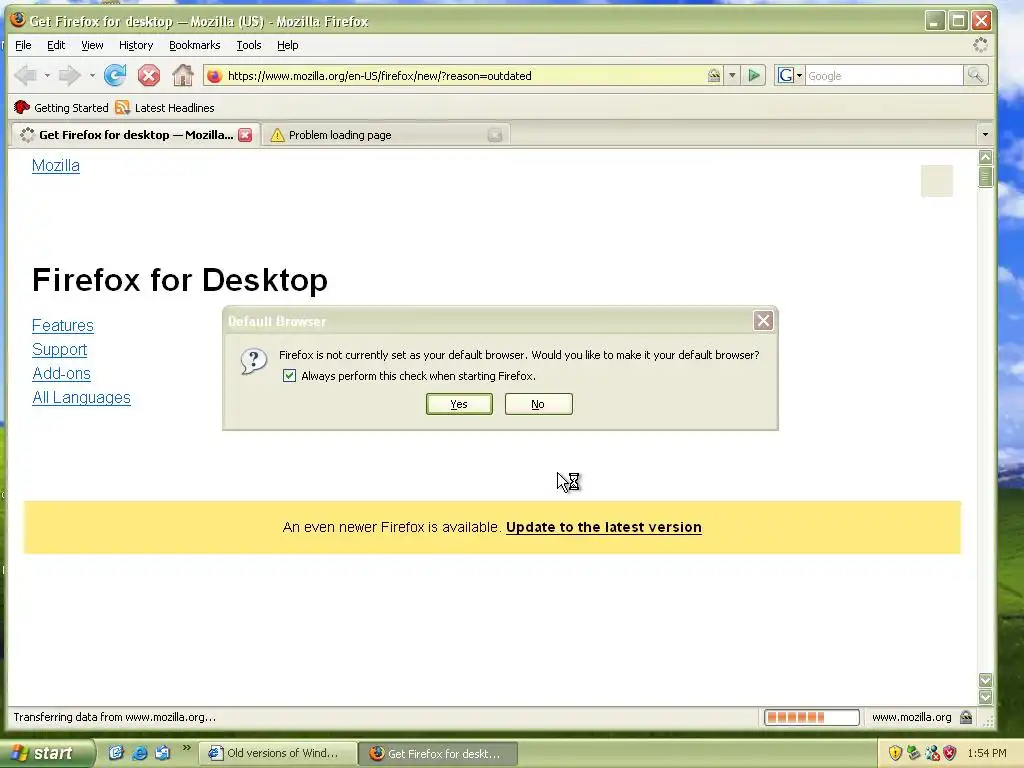Click No in Default Browser dialog
The image size is (1024, 768).
click(538, 404)
